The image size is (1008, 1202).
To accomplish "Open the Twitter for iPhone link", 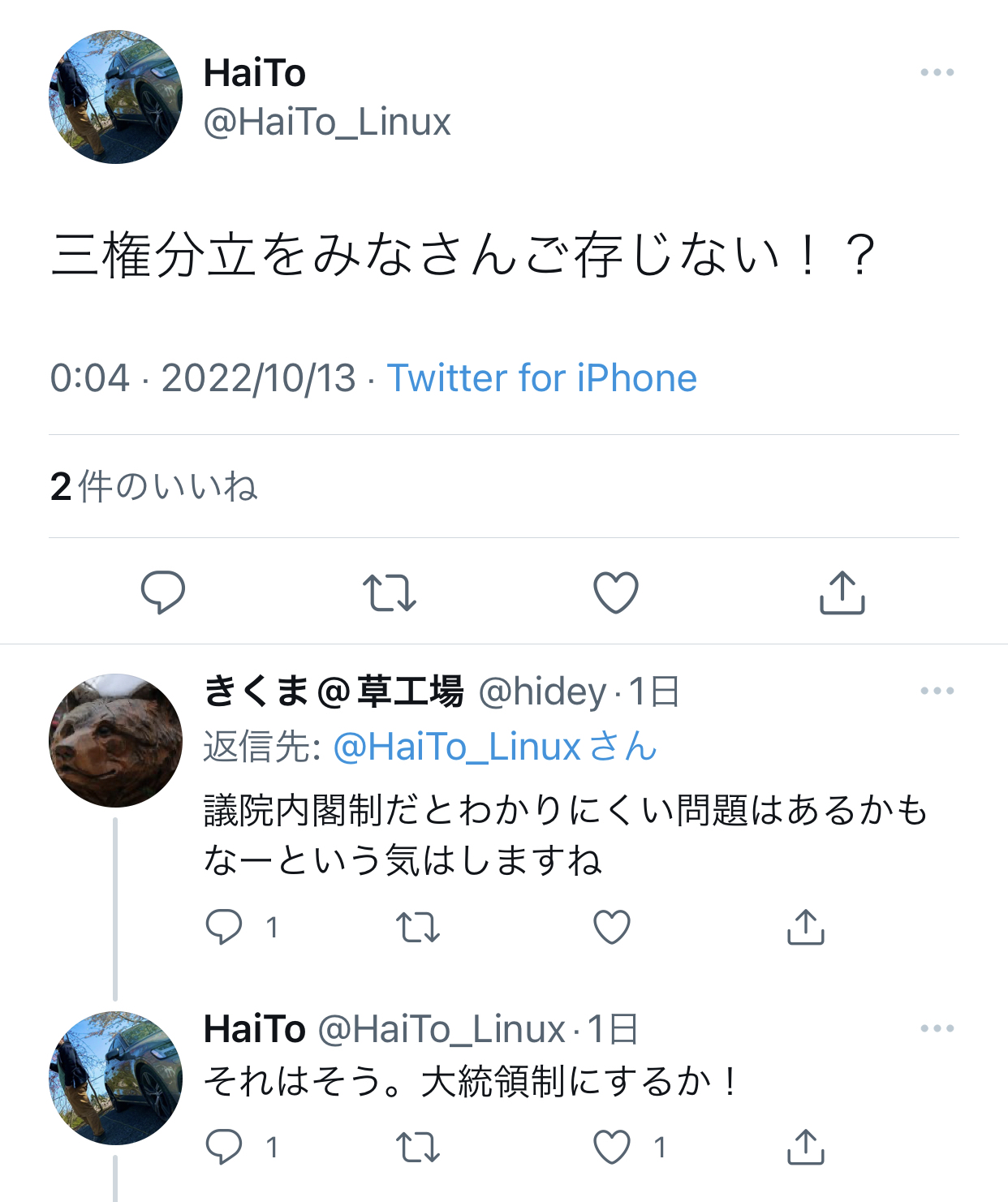I will (x=542, y=378).
